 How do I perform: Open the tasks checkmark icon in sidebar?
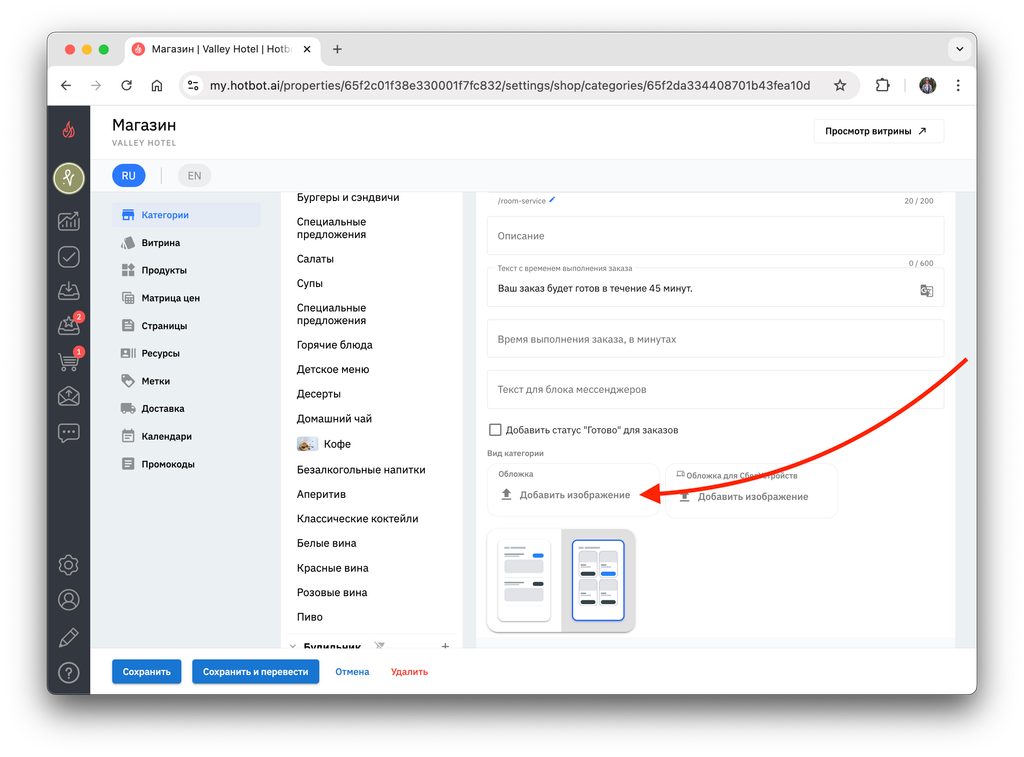pos(69,257)
